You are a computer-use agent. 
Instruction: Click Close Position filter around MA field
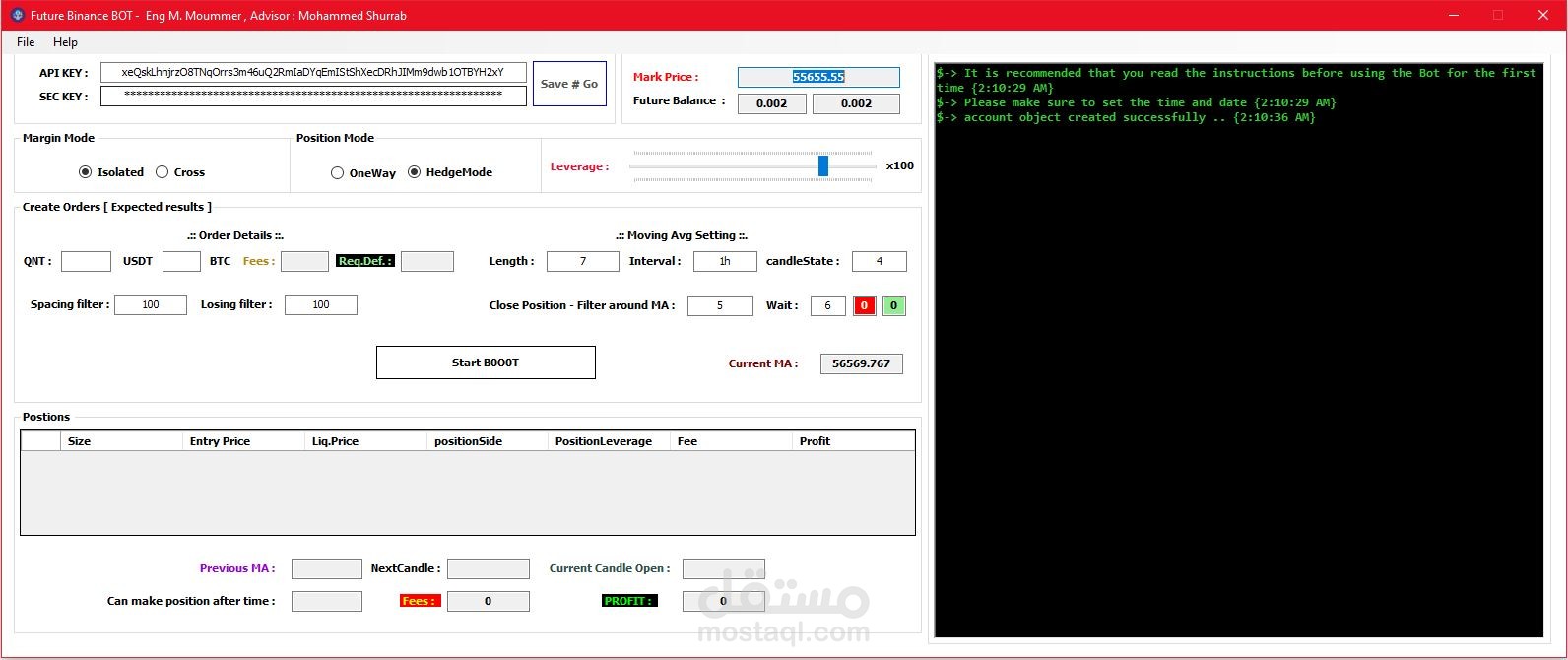tap(720, 305)
